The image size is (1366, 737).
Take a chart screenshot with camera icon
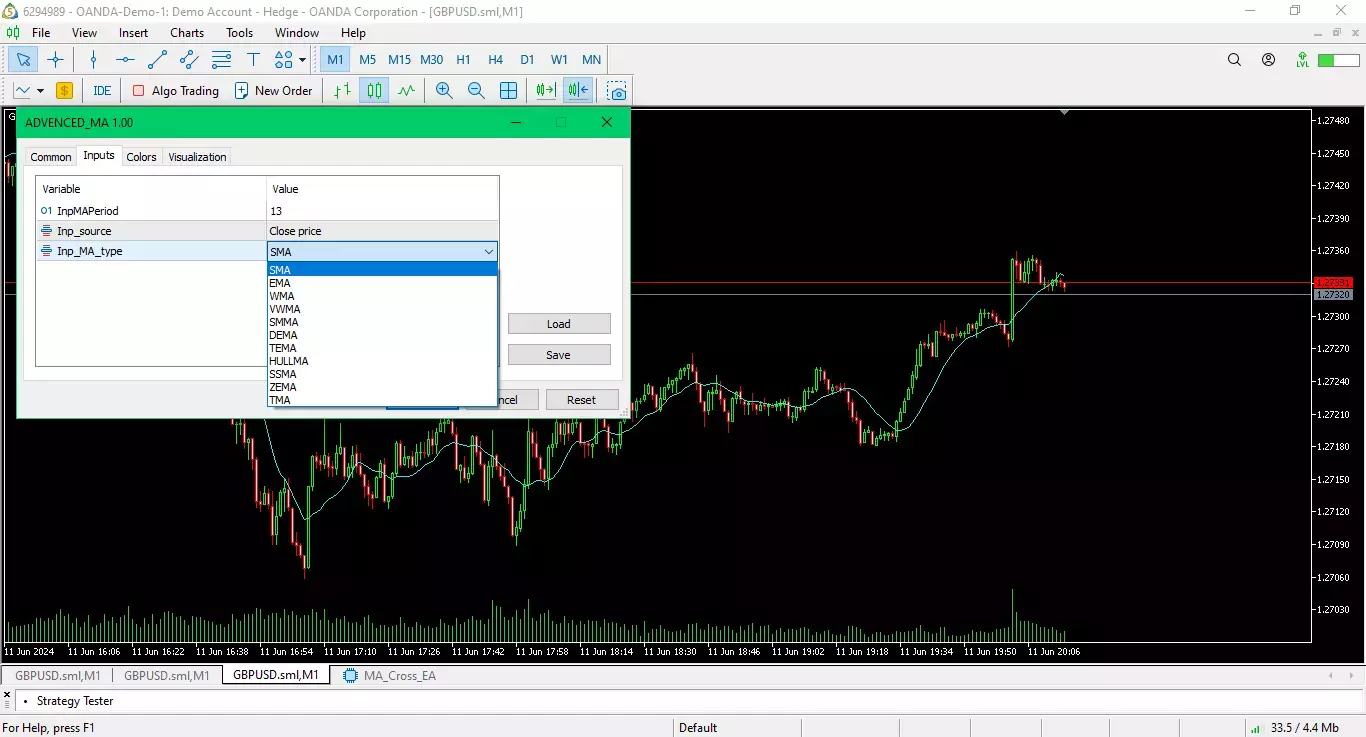(617, 91)
